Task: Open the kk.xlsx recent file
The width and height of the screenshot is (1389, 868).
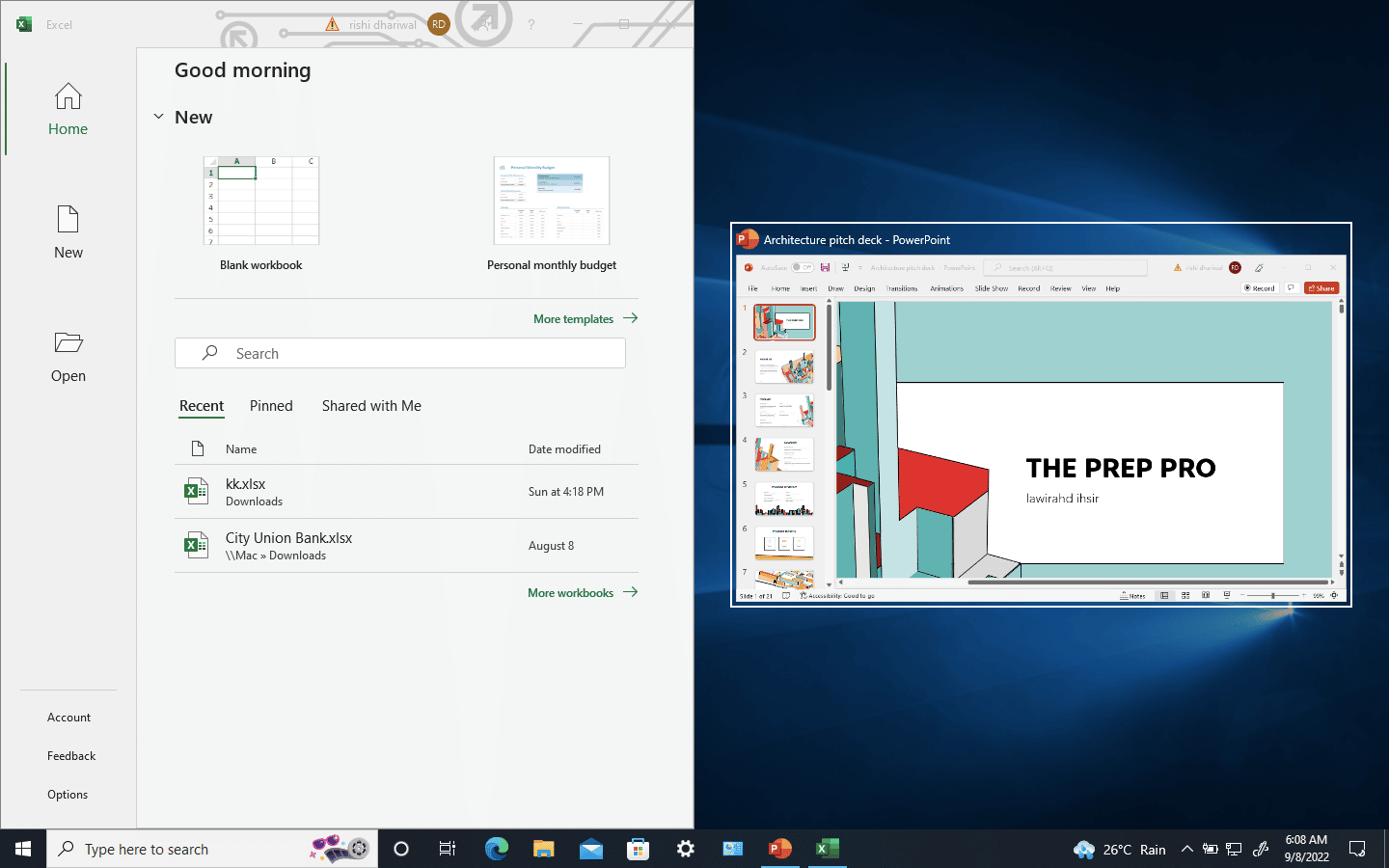Action: (406, 492)
